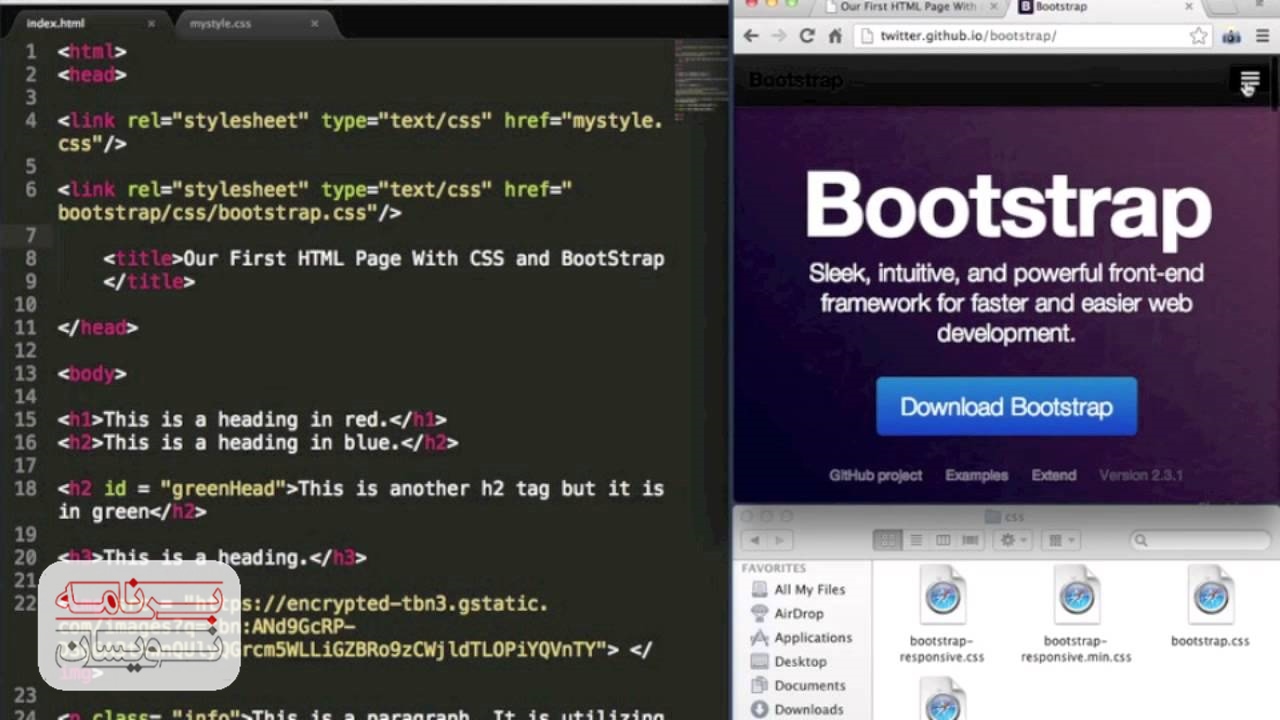Image resolution: width=1280 pixels, height=720 pixels.
Task: Close the 'Our First HTML Page' Chrome tab
Action: (x=995, y=7)
